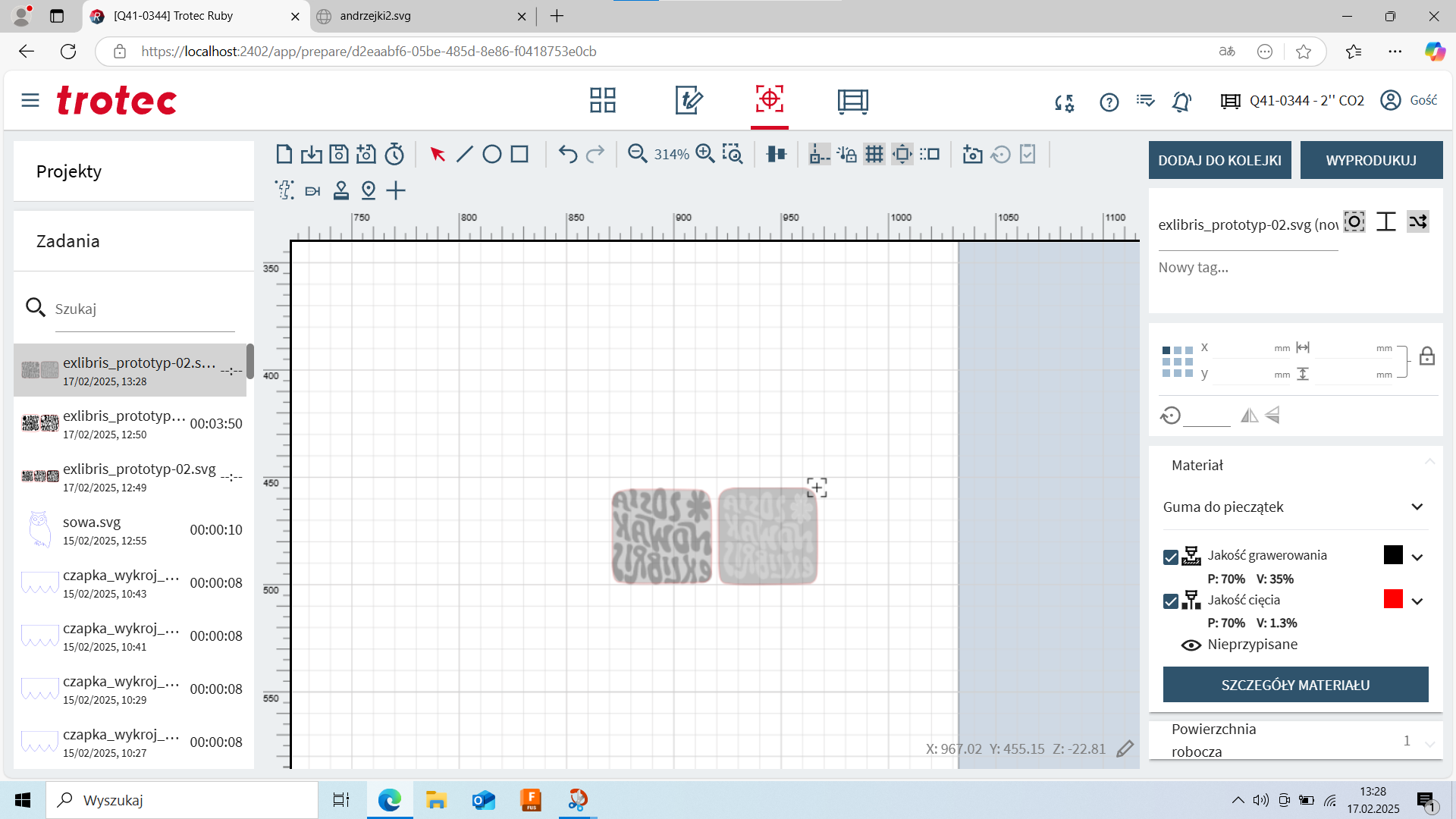The image size is (1456, 819).
Task: Click the import file icon in toolbar
Action: coord(311,154)
